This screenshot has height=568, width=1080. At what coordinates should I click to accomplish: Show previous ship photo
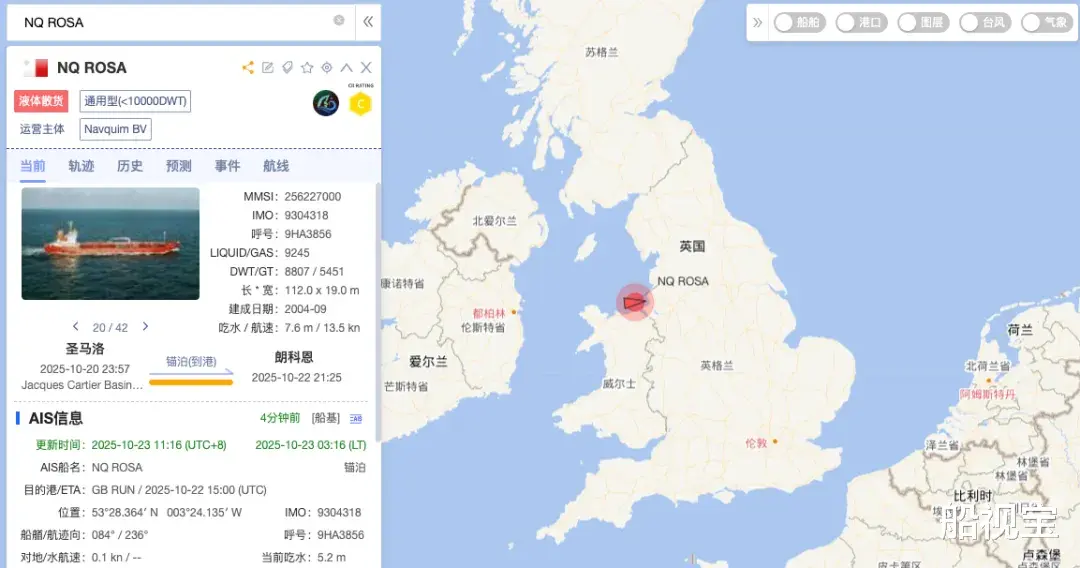(x=76, y=327)
